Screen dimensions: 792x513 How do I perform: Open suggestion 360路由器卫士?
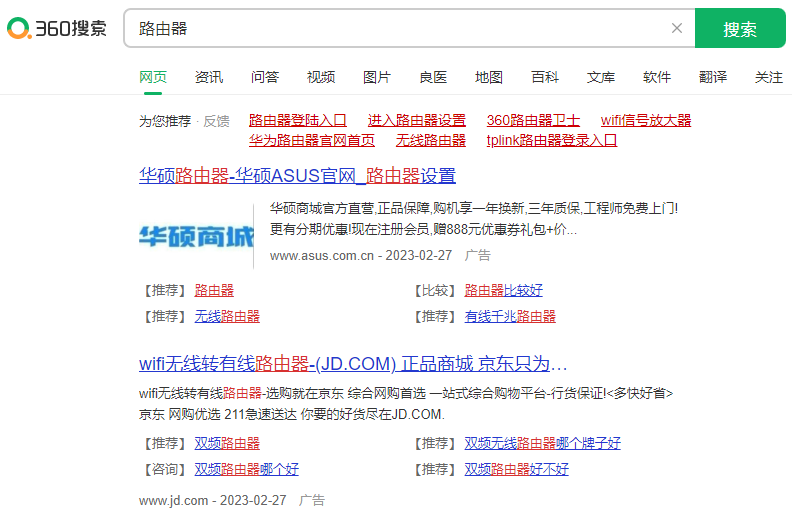pos(533,120)
